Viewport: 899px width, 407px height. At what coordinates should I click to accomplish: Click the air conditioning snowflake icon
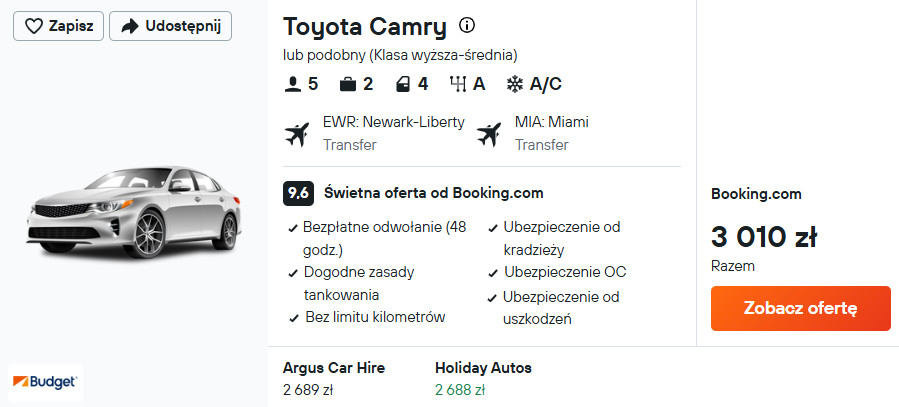click(x=515, y=84)
